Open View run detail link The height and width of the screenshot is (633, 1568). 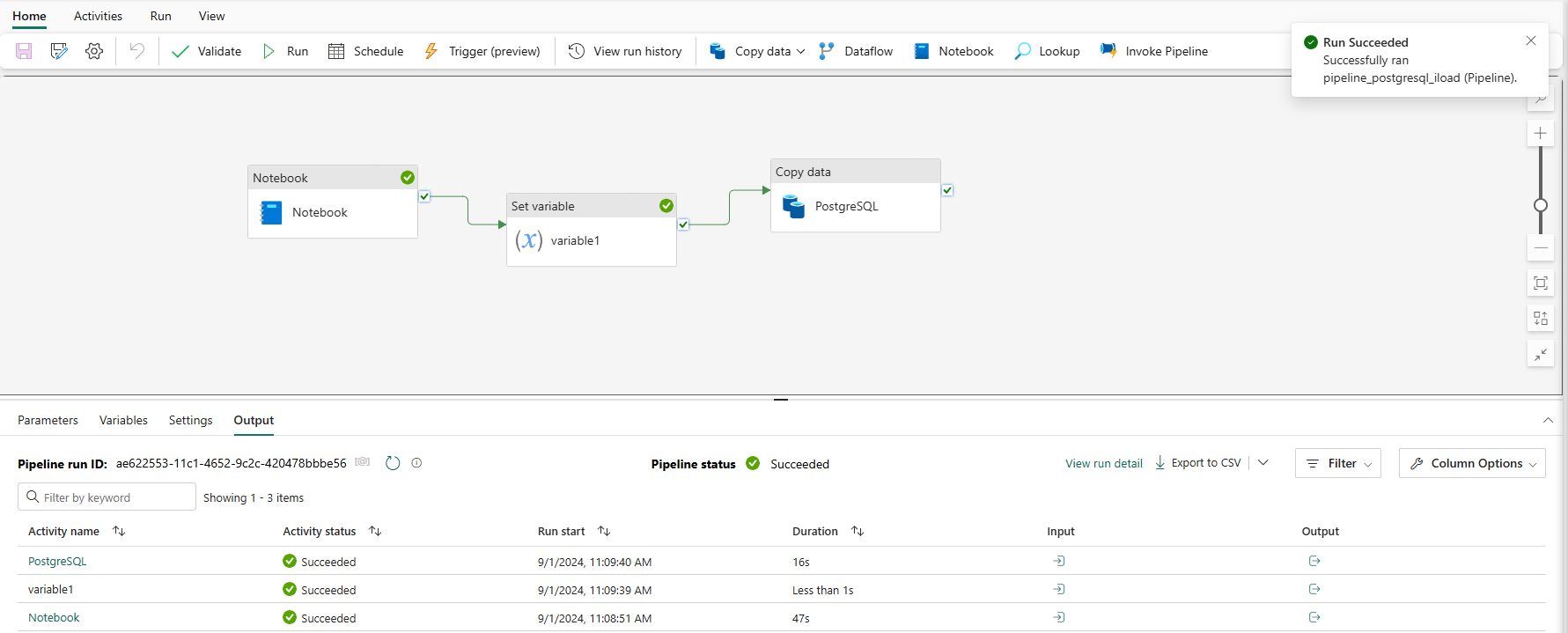pyautogui.click(x=1103, y=463)
